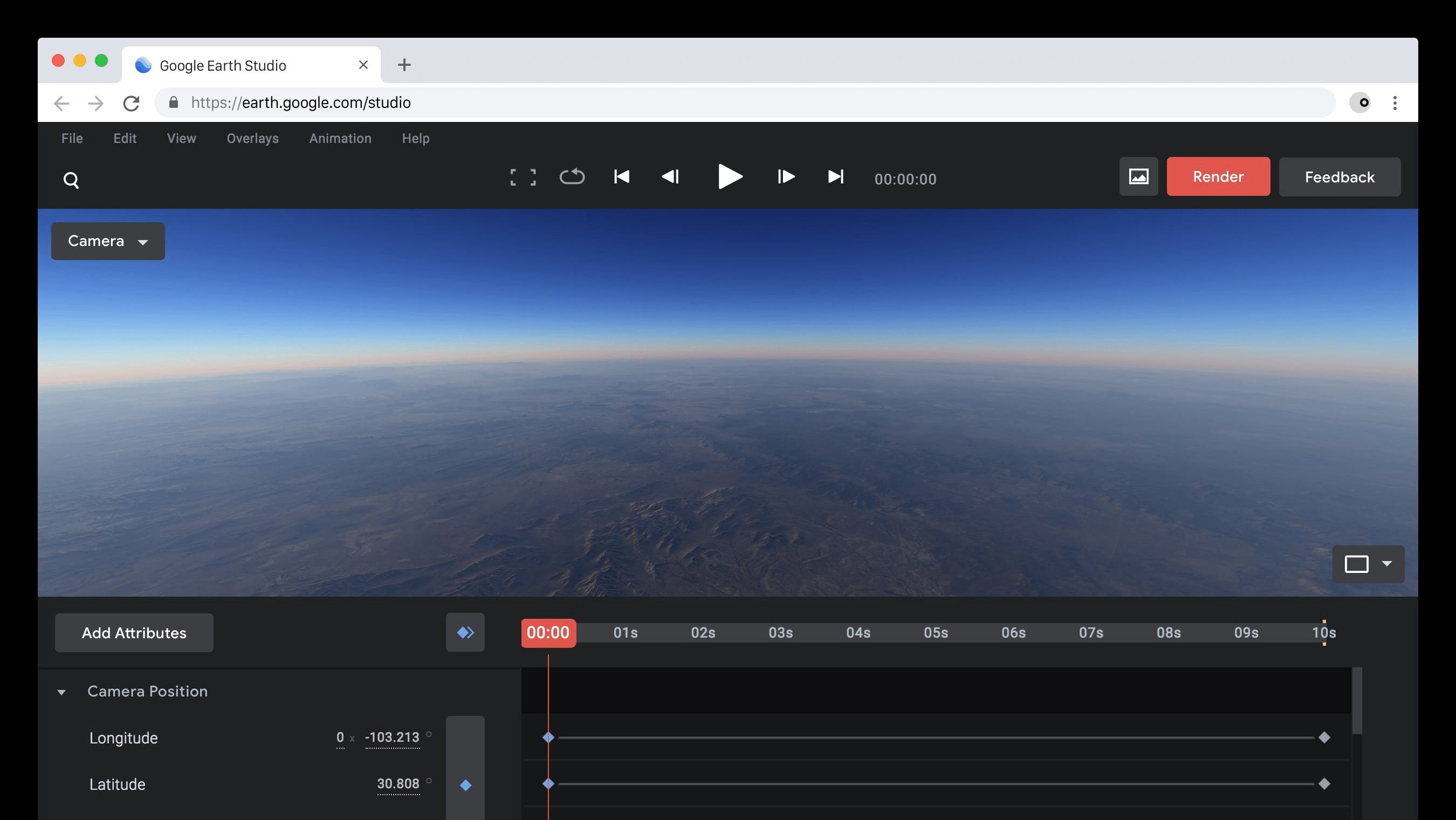Viewport: 1456px width, 820px height.
Task: Toggle Latitude keyframe diamond
Action: [465, 785]
